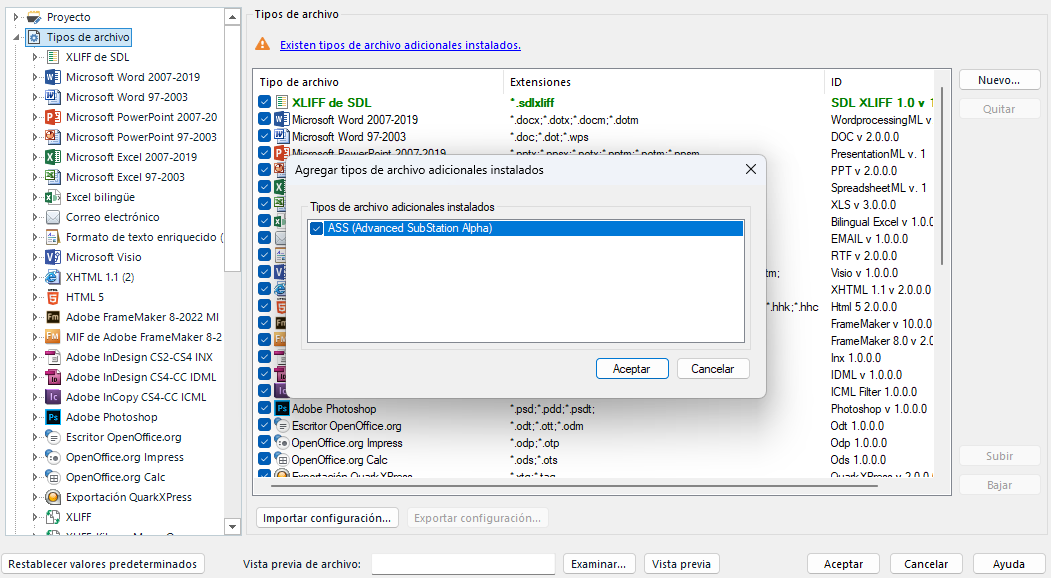Viewport: 1051px width, 578px height.
Task: Click the Microsoft Visio tree icon
Action: pyautogui.click(x=53, y=257)
